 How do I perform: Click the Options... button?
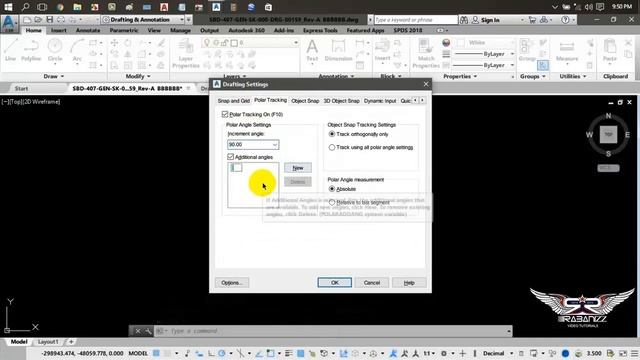click(232, 282)
